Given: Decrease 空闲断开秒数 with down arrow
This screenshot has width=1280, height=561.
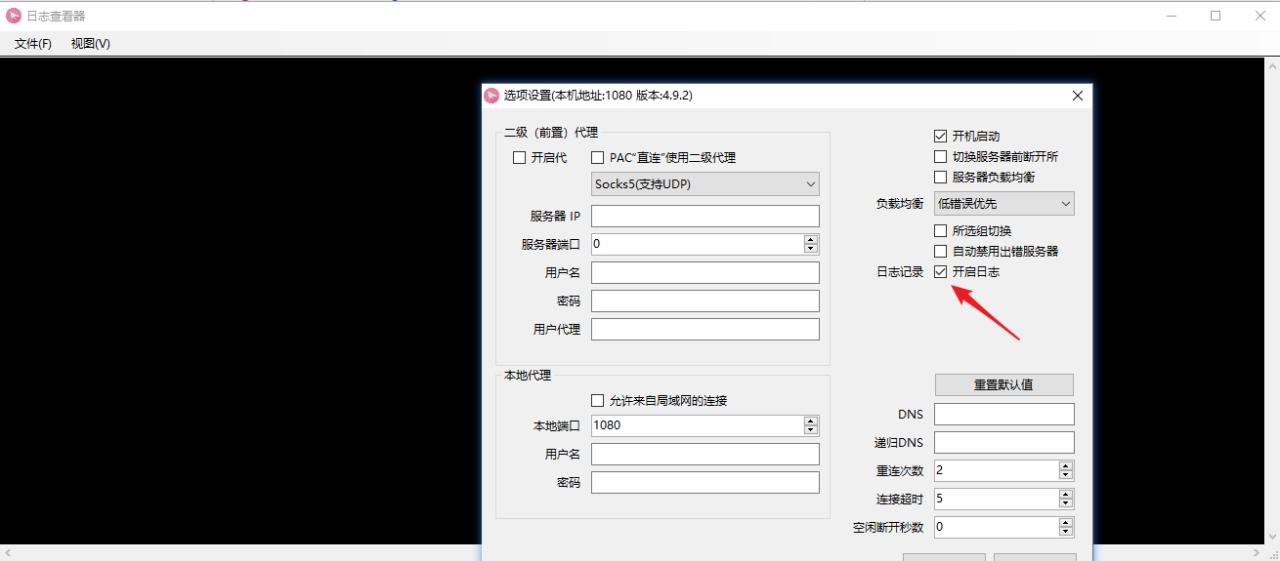Looking at the screenshot, I should pos(1066,531).
